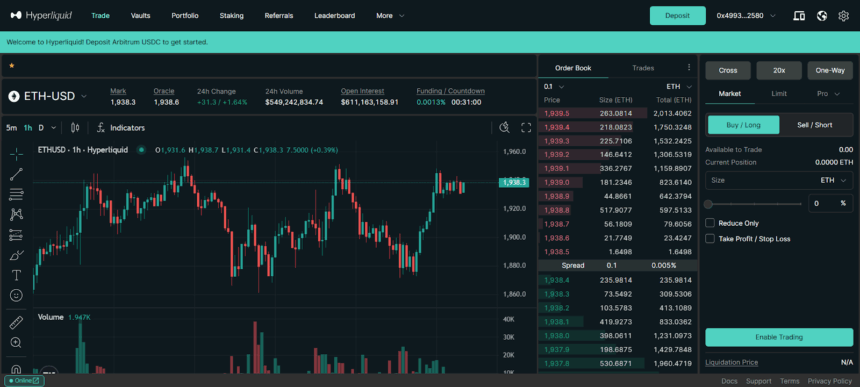The image size is (860, 387).
Task: Click the Hyperliquid logo
Action: click(x=41, y=15)
